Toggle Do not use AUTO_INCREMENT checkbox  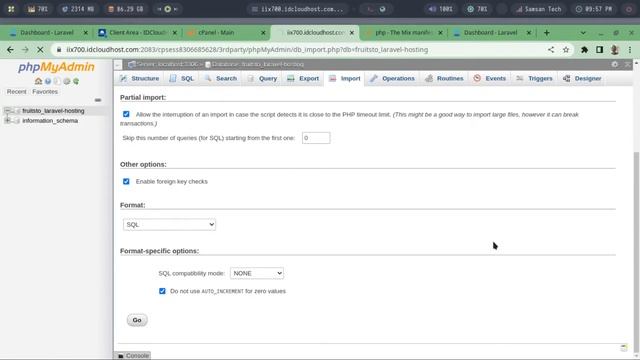(x=162, y=291)
